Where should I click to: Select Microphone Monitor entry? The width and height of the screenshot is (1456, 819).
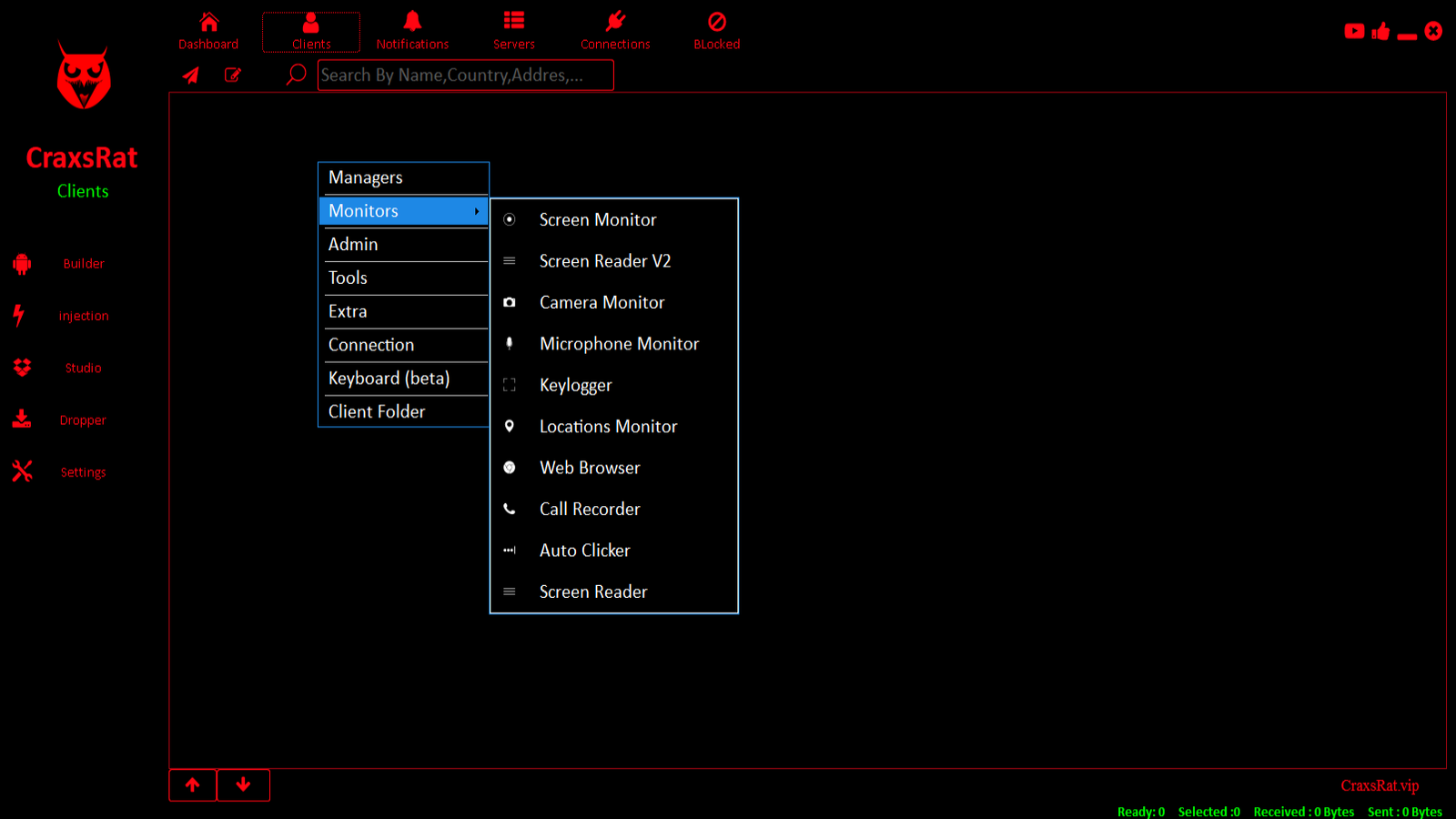tap(613, 344)
